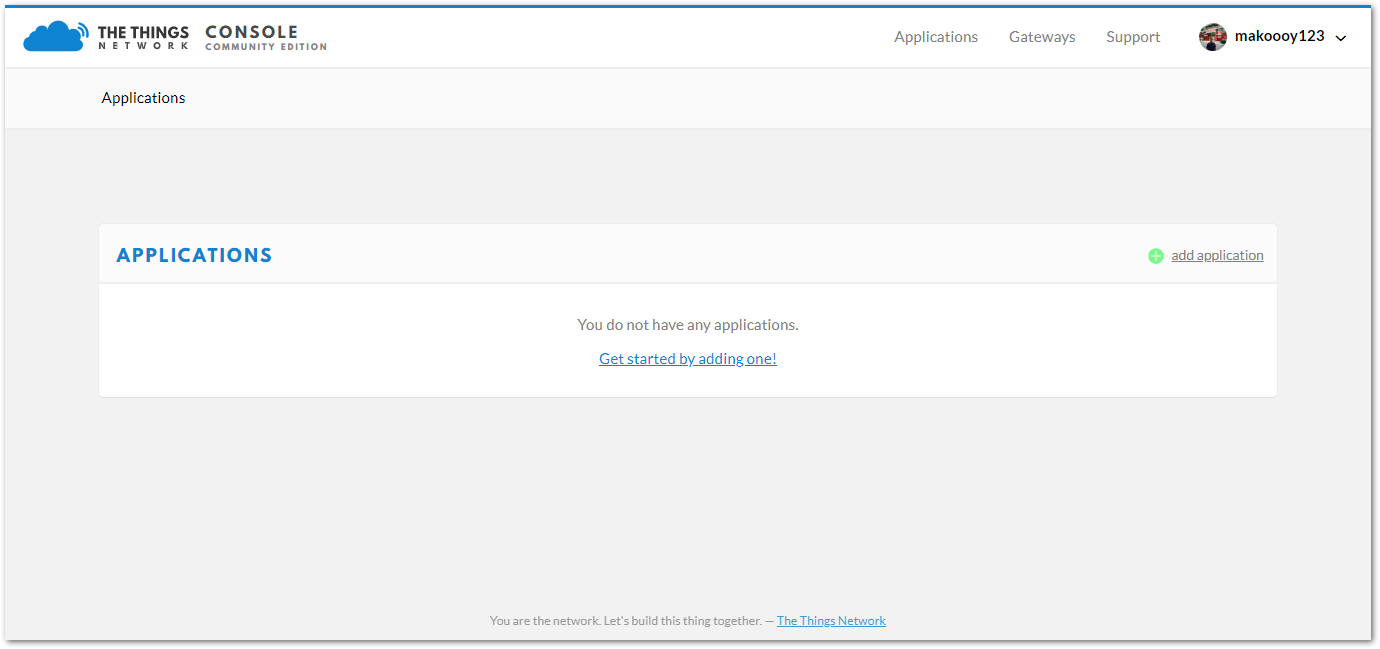Expand the user account dropdown arrow
Screen dimensions: 1380x649
pos(1341,38)
